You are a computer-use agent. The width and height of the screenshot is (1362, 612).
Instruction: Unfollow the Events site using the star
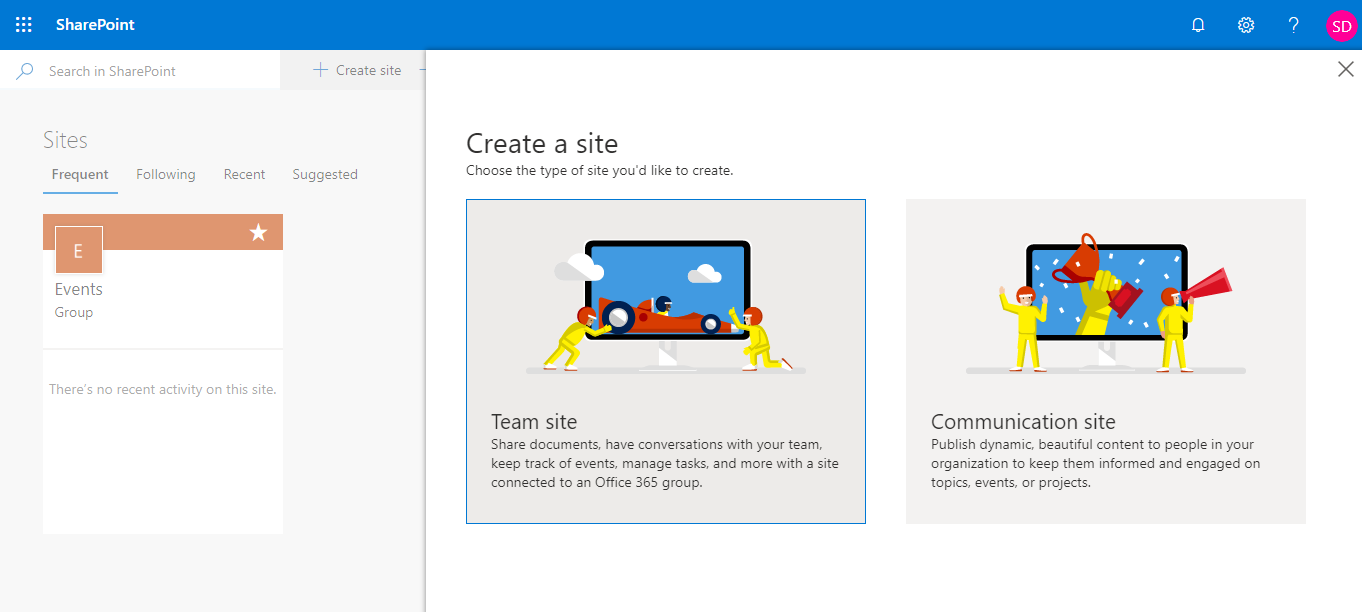coord(258,232)
